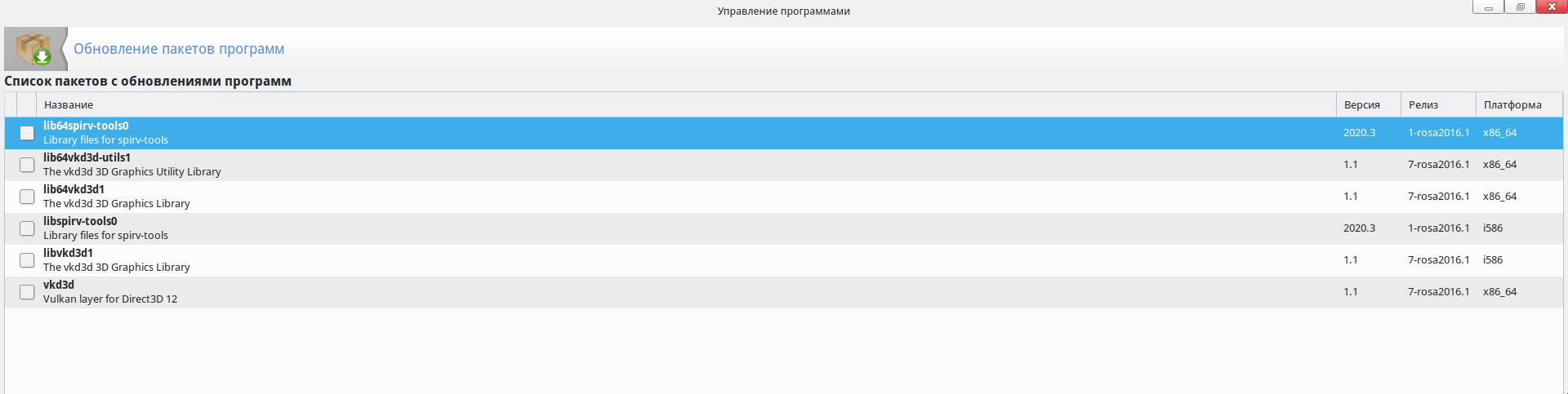1568x394 pixels.
Task: Enable the lib64vkd3d1 package checkbox
Action: tap(27, 197)
